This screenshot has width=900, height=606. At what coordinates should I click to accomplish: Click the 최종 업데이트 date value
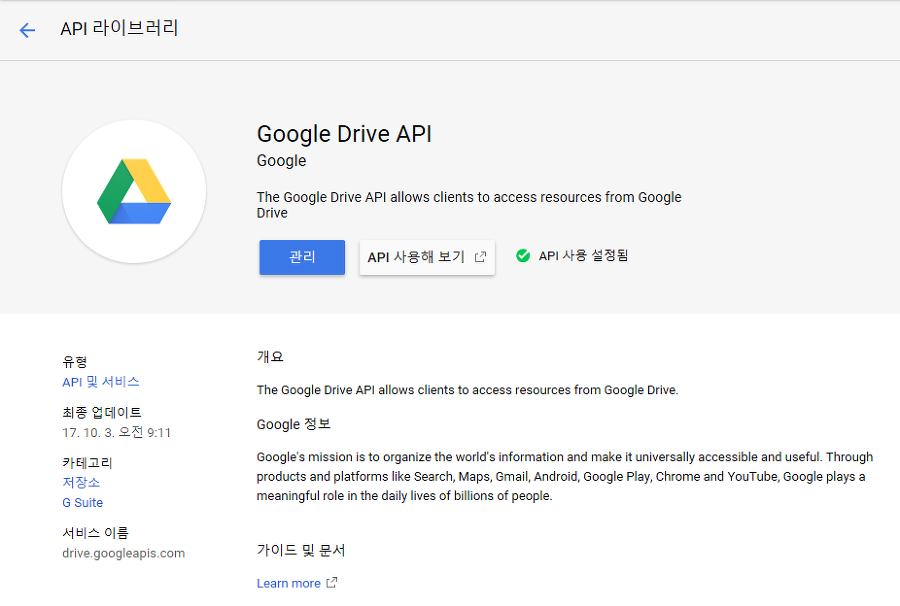click(116, 433)
